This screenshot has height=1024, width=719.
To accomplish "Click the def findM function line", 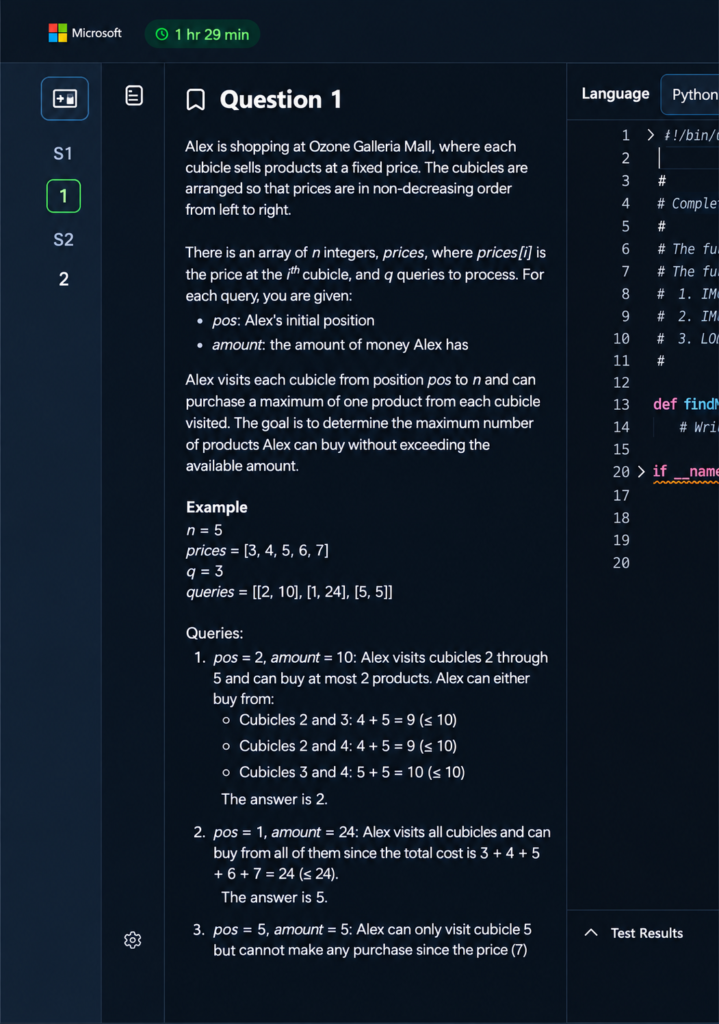I will tap(686, 404).
